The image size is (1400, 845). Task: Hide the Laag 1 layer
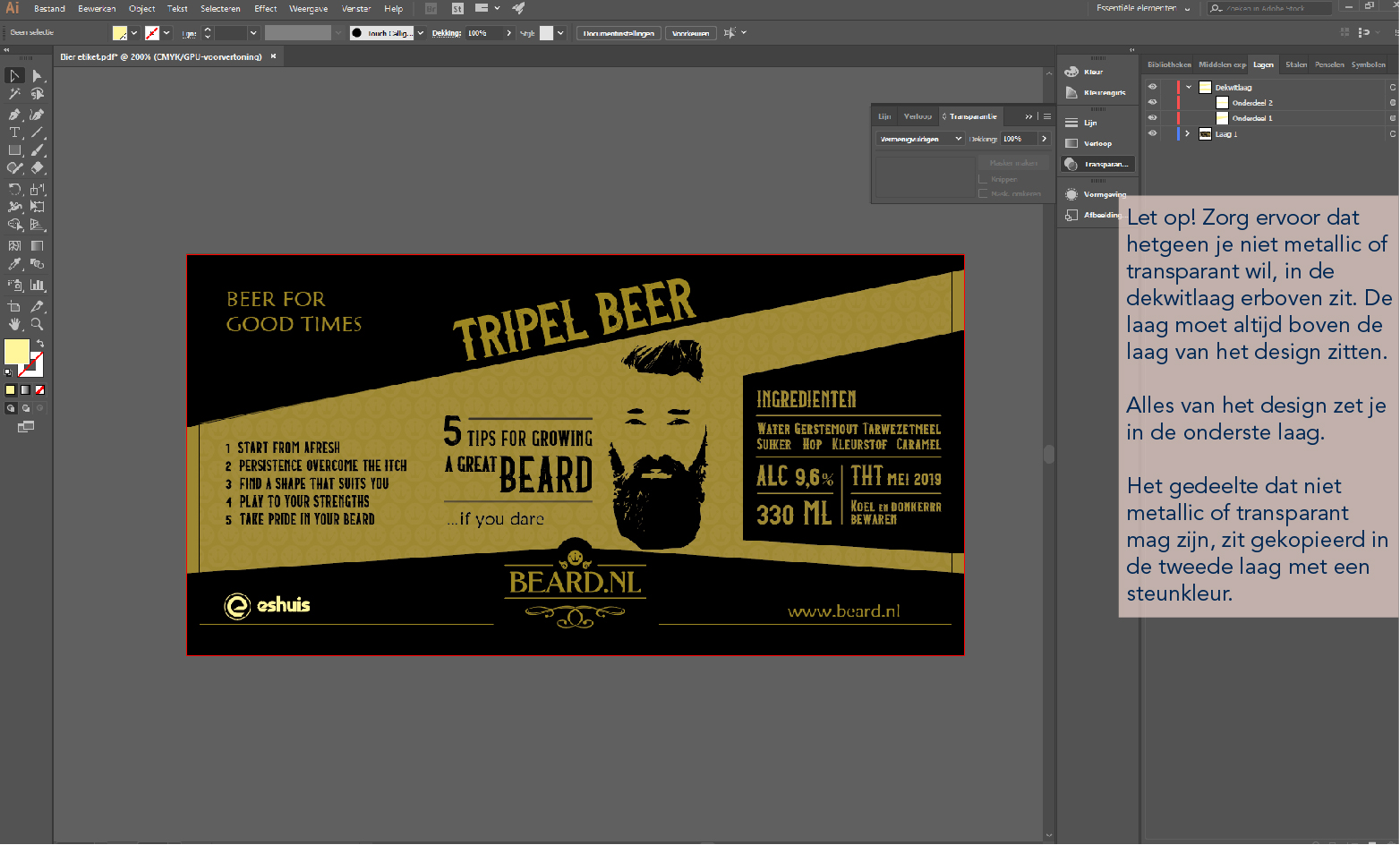(x=1152, y=133)
